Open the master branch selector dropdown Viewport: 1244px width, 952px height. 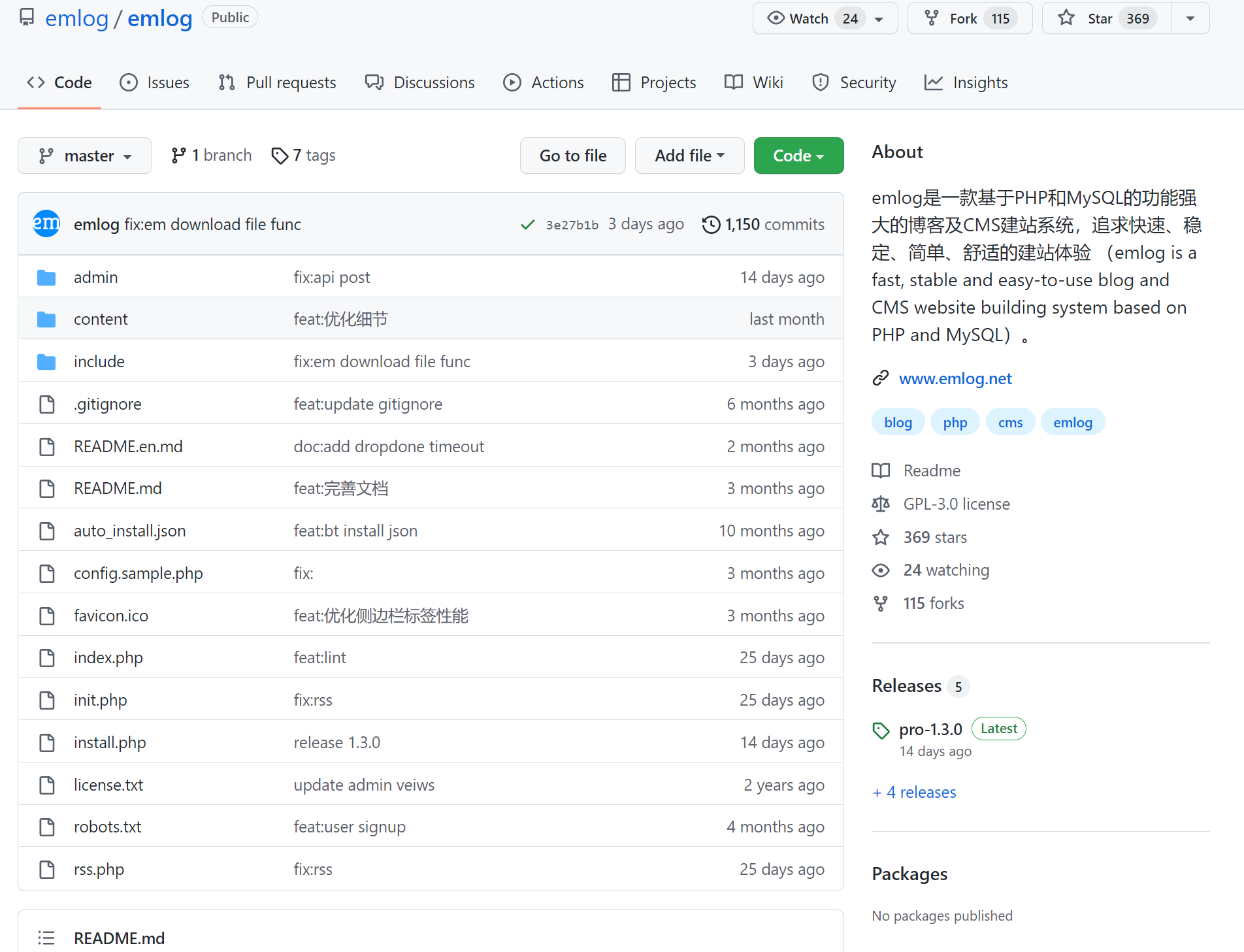(x=85, y=156)
